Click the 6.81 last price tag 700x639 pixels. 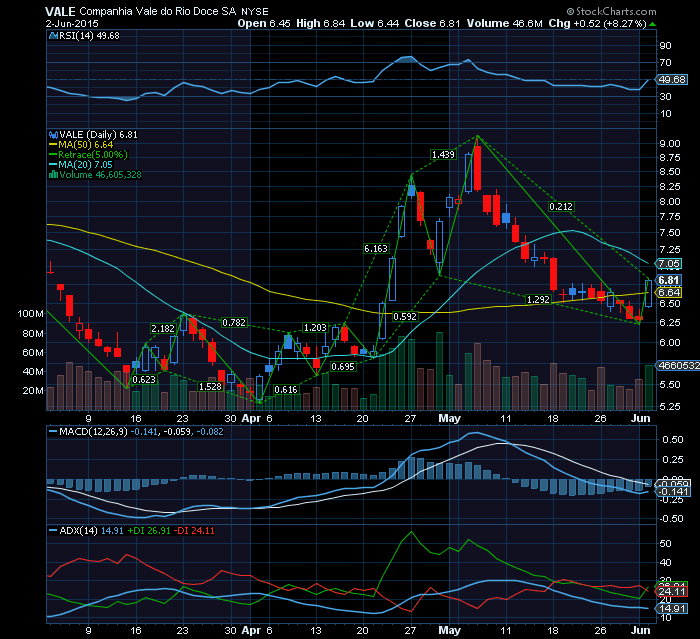coord(669,280)
